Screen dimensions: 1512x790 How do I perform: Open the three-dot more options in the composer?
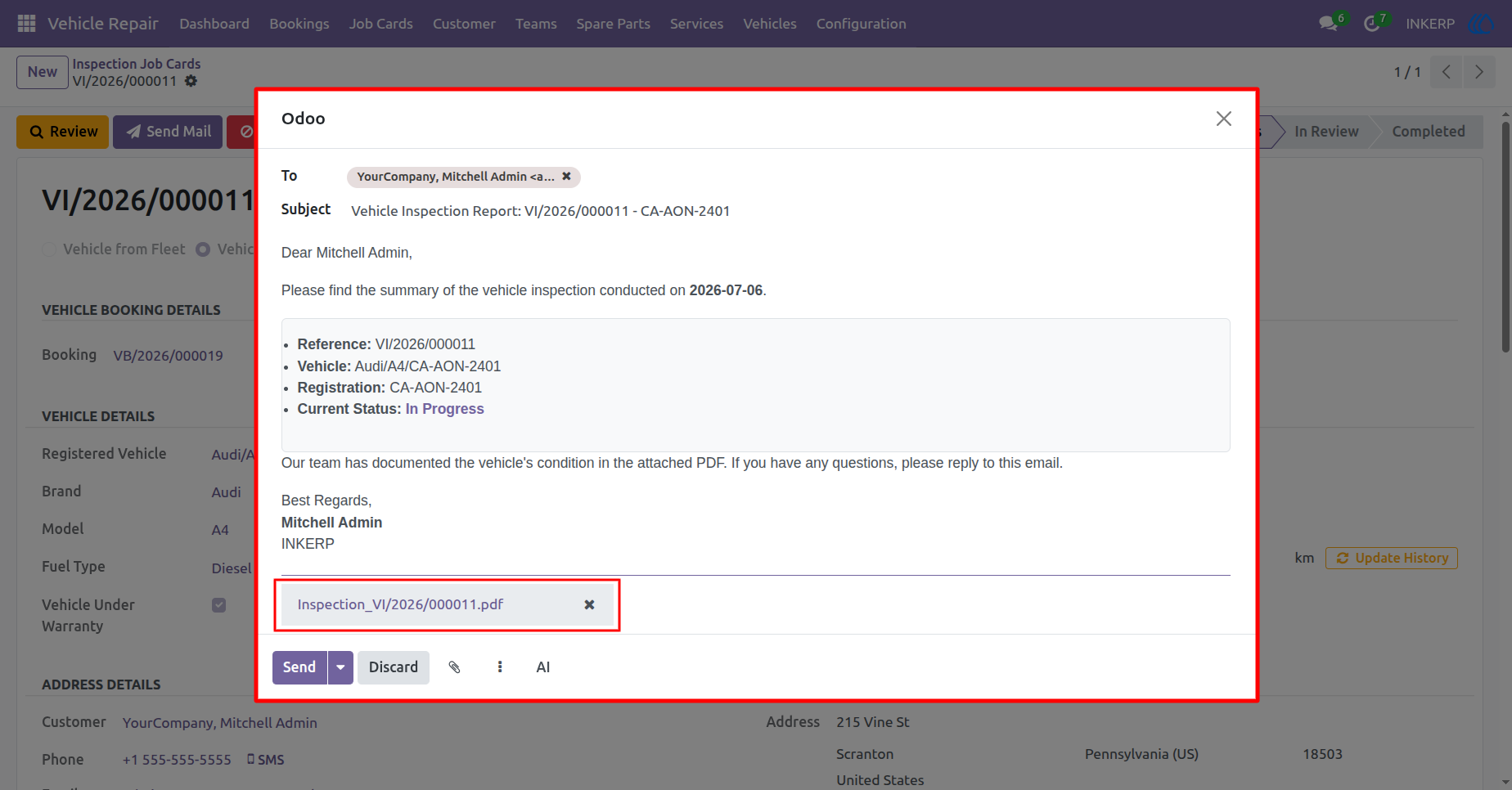coord(500,667)
